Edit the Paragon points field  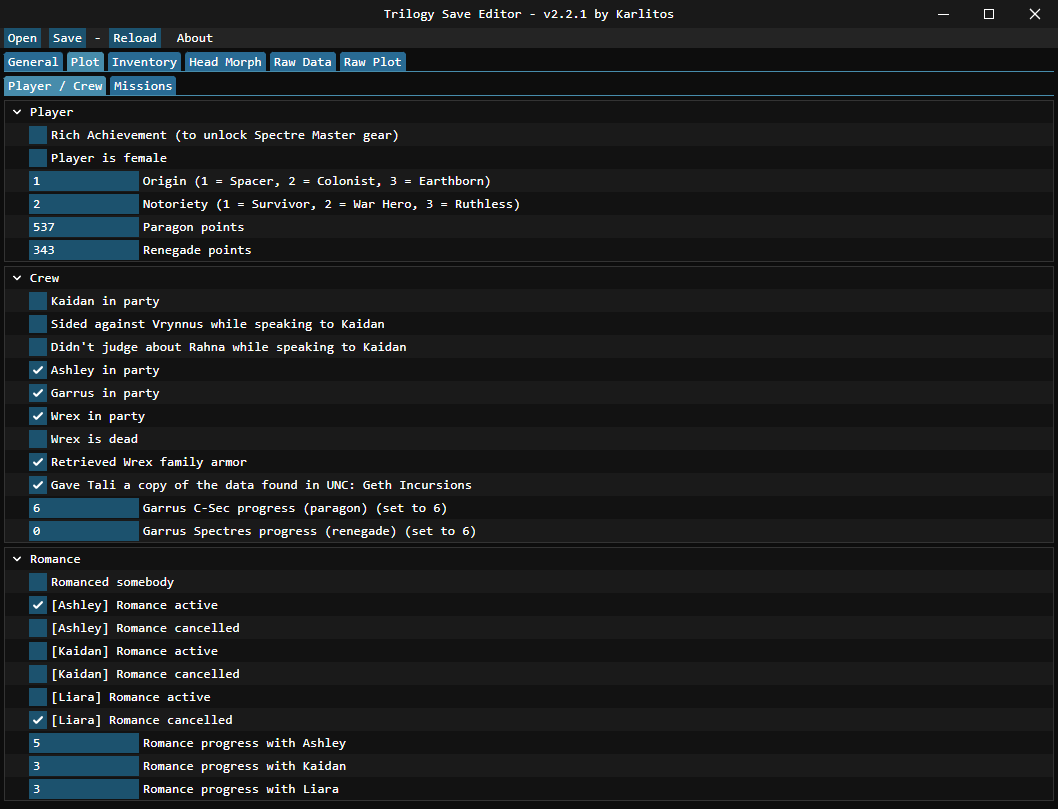84,227
